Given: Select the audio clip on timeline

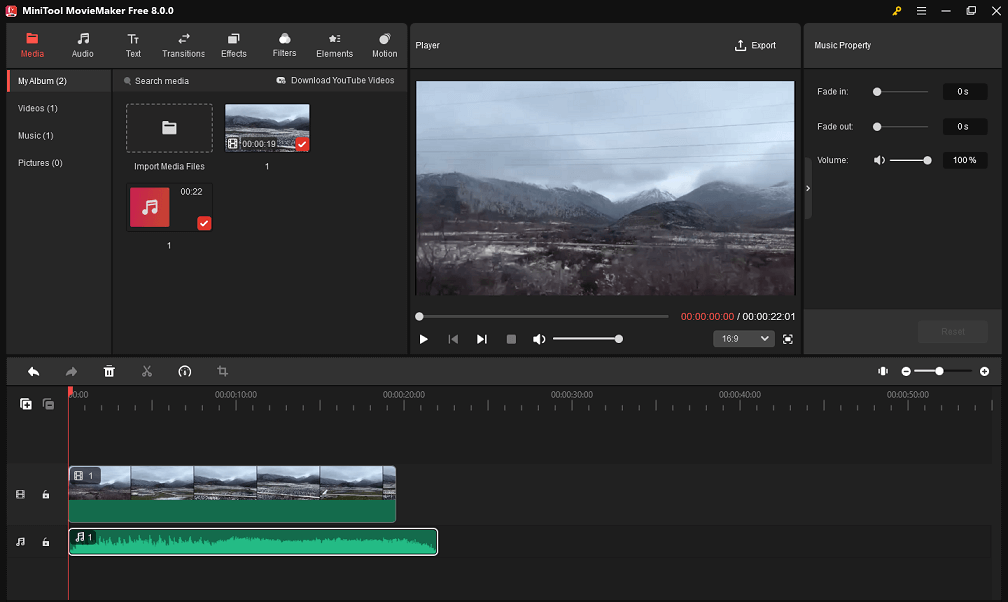Looking at the screenshot, I should pyautogui.click(x=253, y=542).
